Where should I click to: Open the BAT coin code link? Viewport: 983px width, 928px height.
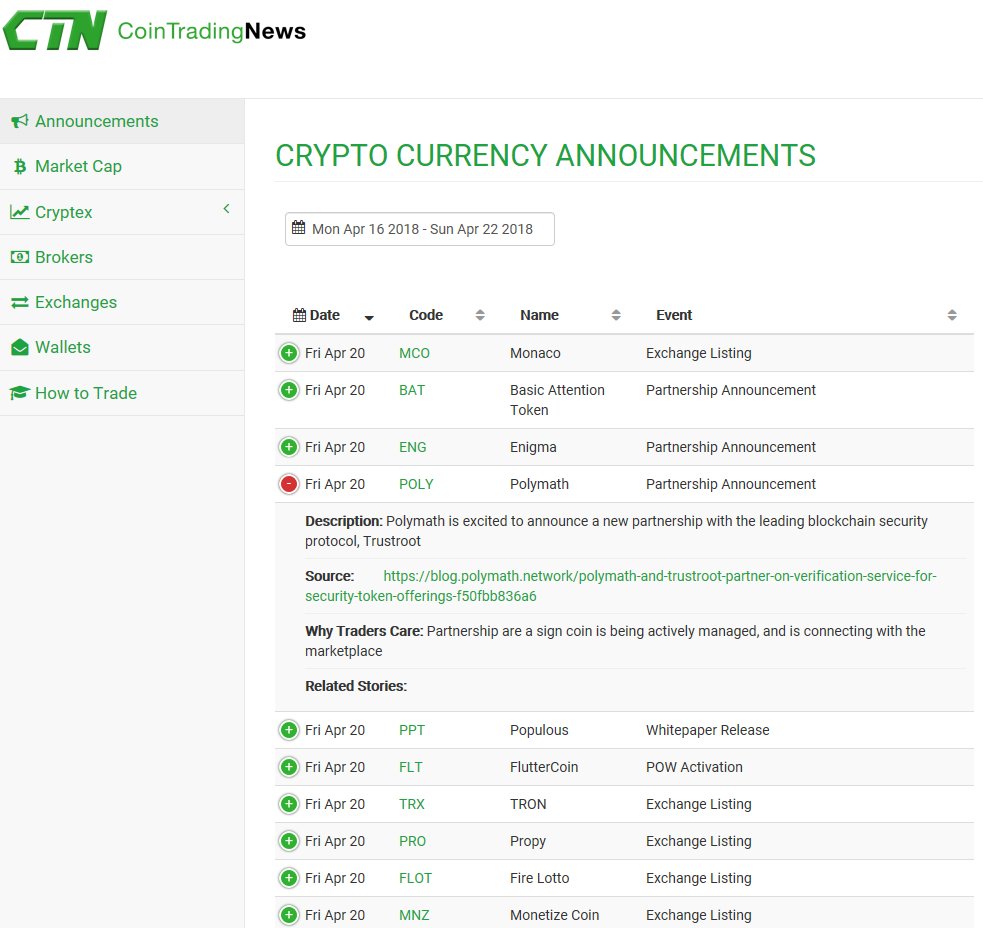[x=412, y=390]
